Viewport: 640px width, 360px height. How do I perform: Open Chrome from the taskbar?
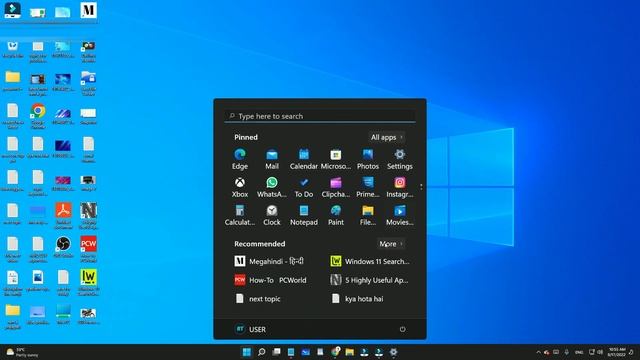coord(336,352)
